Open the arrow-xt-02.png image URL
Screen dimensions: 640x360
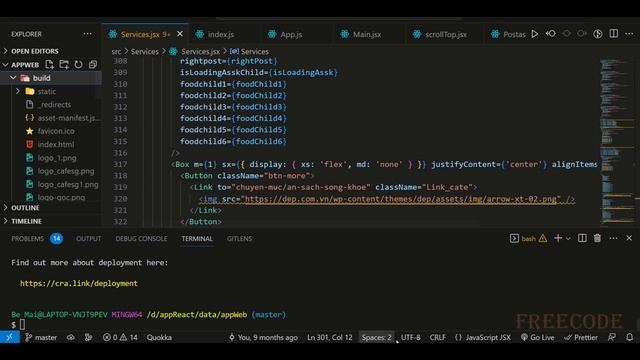(400, 199)
